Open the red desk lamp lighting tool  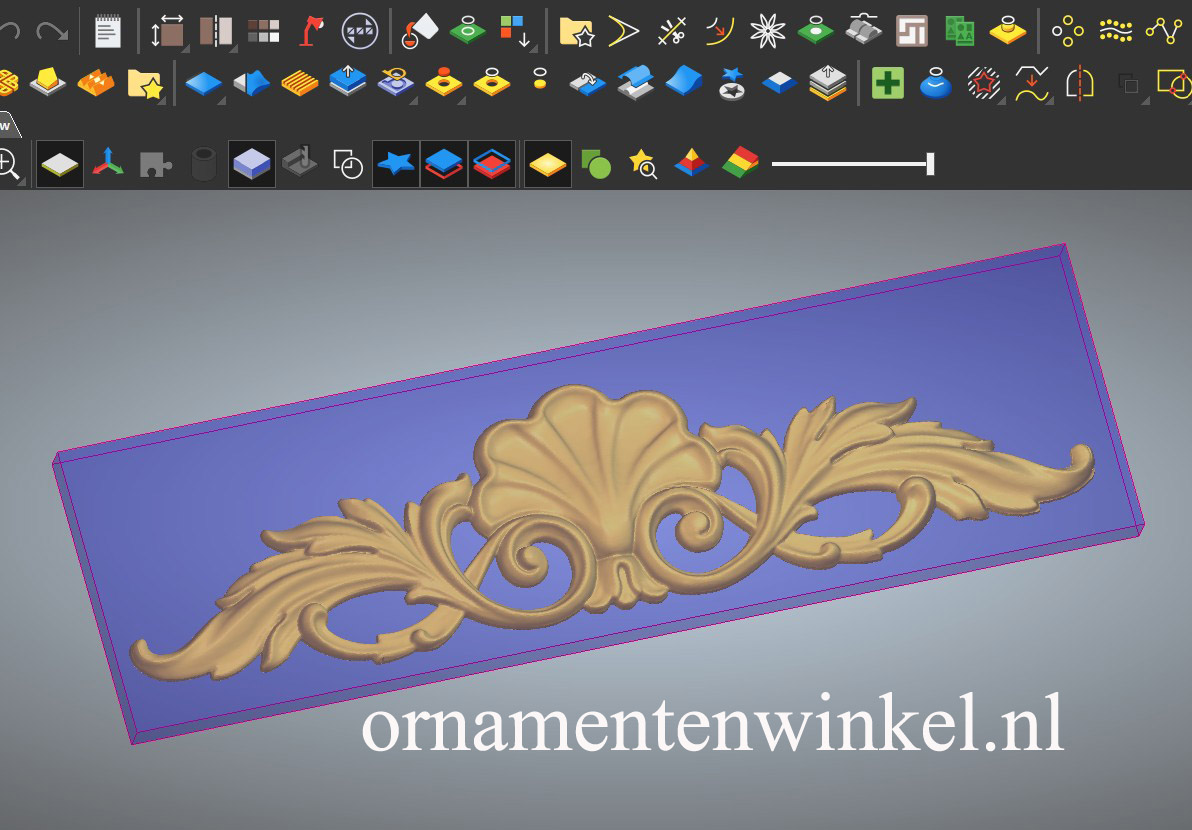(311, 32)
